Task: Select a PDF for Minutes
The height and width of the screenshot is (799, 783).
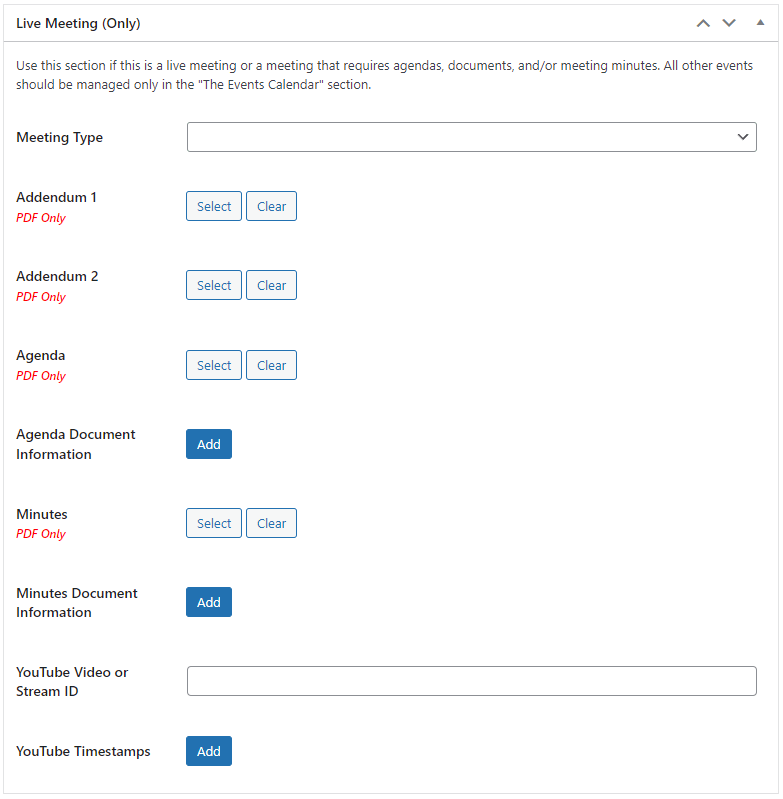Action: coord(214,523)
